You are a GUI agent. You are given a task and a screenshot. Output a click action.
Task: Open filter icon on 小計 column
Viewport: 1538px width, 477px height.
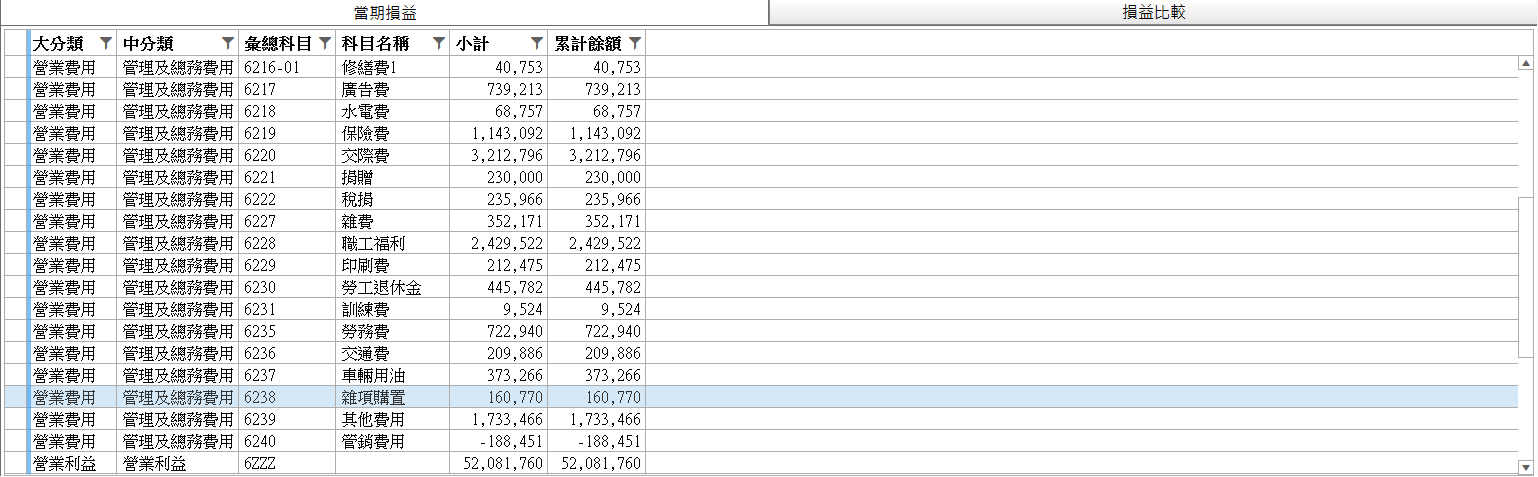(x=537, y=43)
